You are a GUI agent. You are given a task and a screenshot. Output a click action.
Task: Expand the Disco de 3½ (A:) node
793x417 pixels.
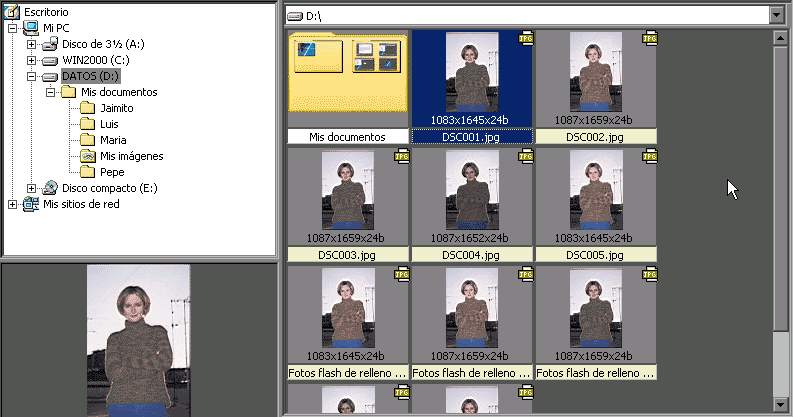click(x=31, y=44)
